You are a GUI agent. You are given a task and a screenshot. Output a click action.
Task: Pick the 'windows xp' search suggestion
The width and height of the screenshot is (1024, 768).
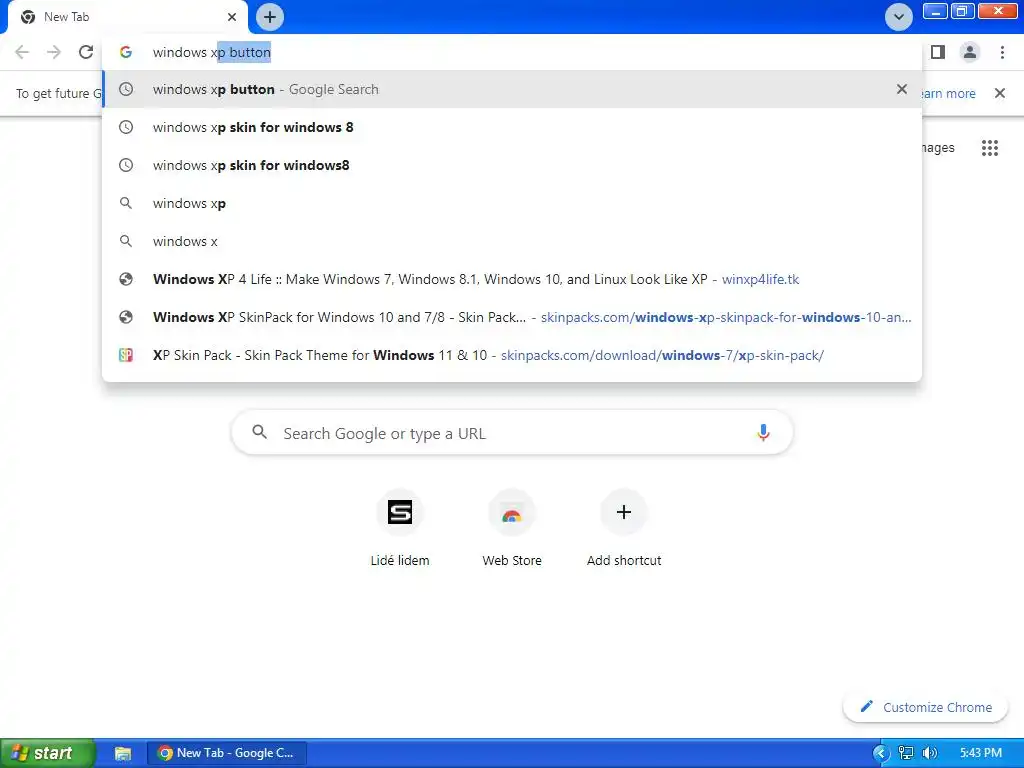[512, 203]
